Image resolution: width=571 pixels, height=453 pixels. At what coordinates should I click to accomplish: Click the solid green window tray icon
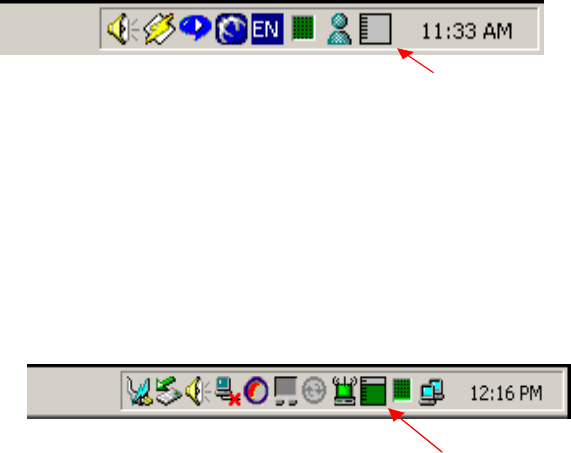point(373,391)
